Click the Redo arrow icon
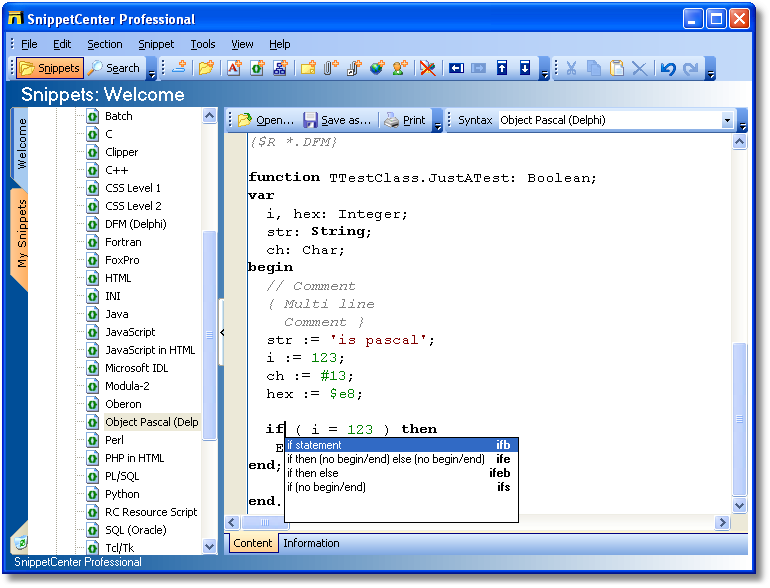 690,68
